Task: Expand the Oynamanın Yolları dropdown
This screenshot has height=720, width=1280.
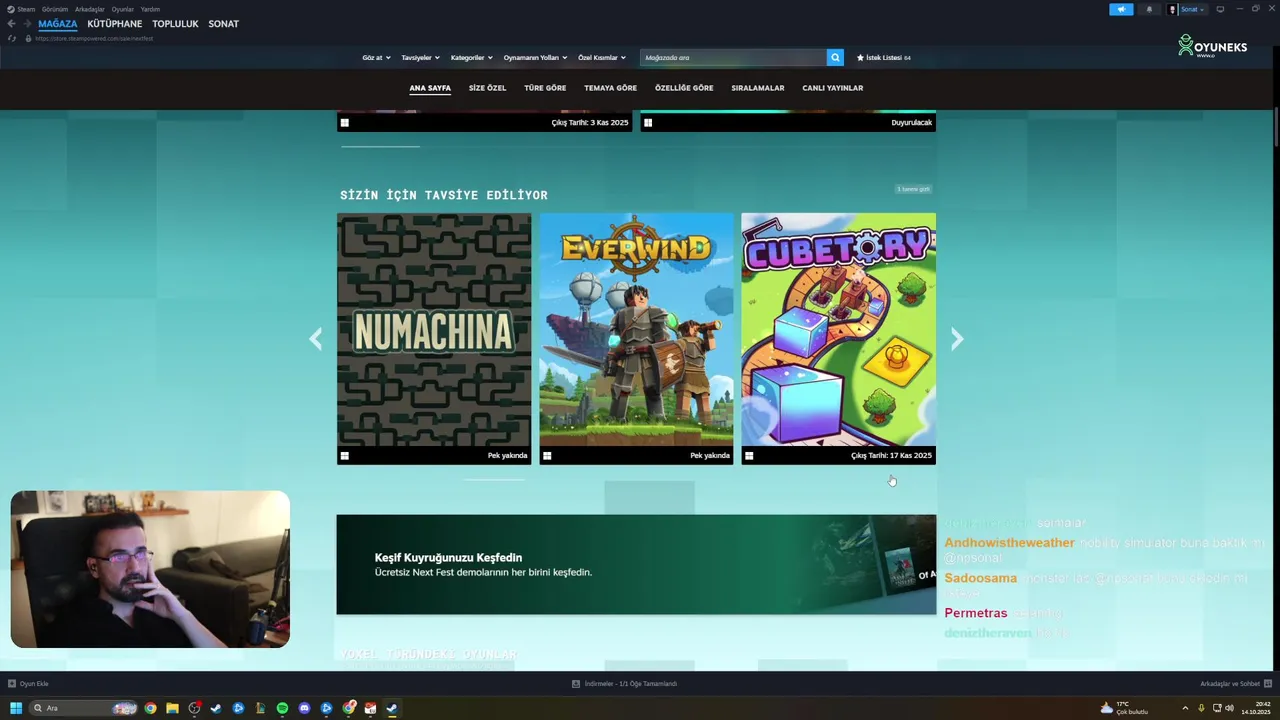Action: pos(535,58)
